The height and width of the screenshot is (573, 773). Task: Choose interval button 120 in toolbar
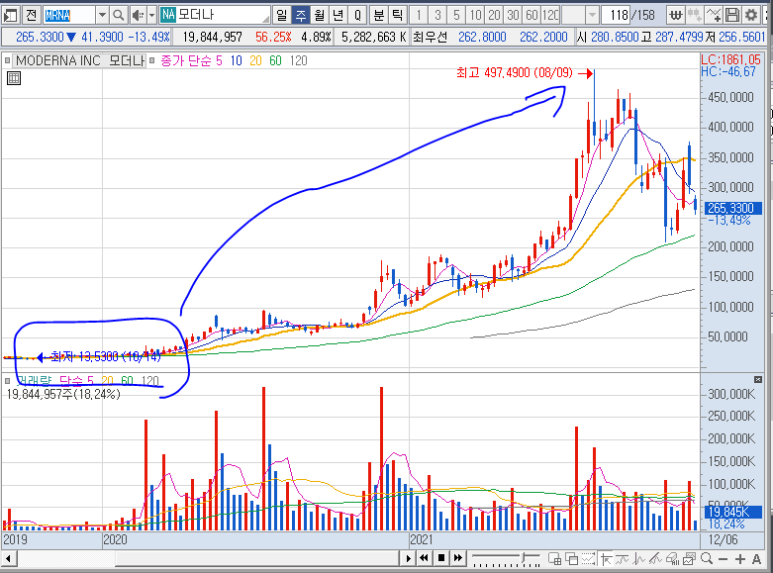[x=550, y=15]
